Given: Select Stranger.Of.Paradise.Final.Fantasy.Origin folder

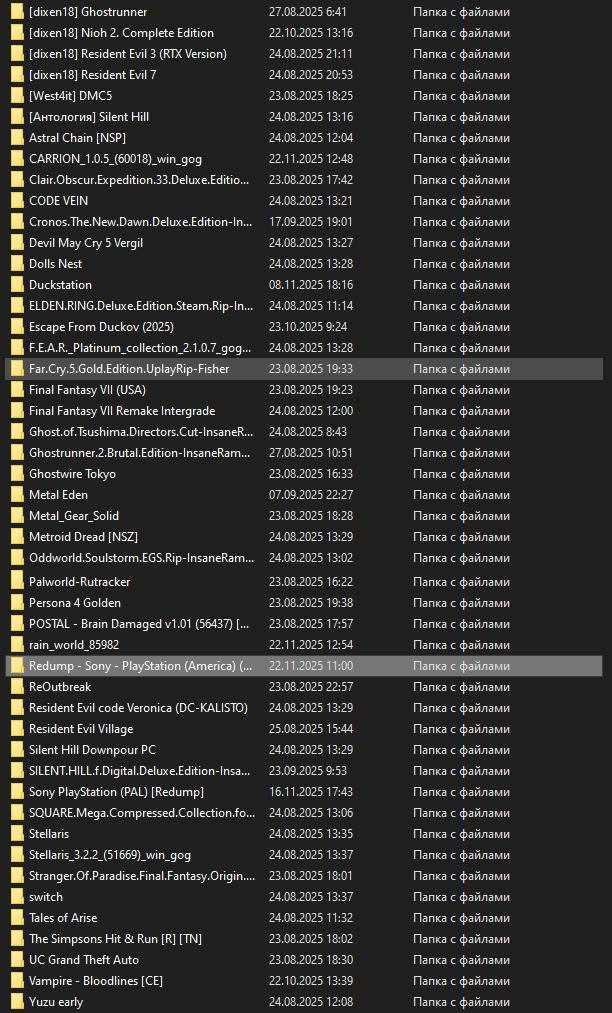Looking at the screenshot, I should 142,876.
